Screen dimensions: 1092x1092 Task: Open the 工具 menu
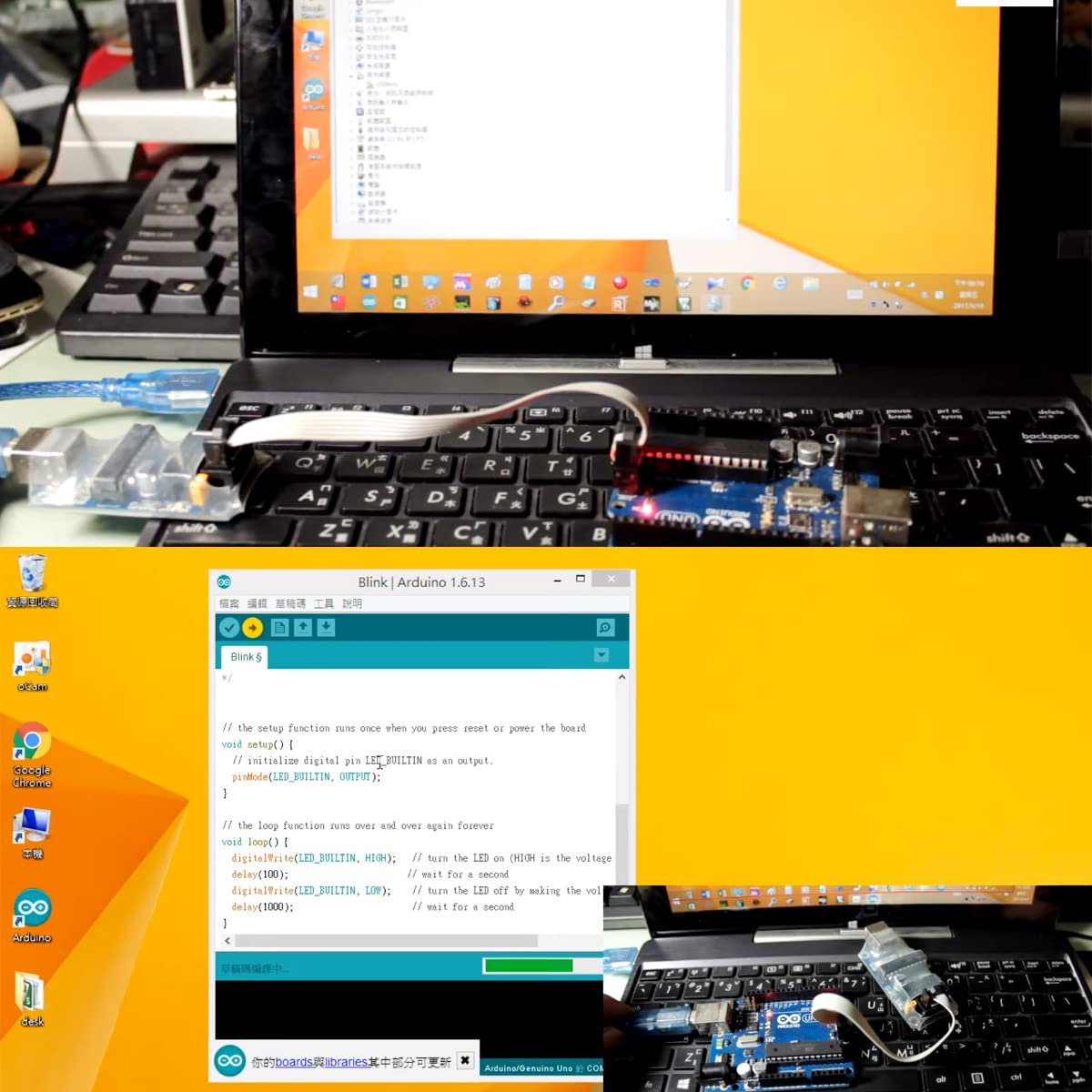click(324, 603)
